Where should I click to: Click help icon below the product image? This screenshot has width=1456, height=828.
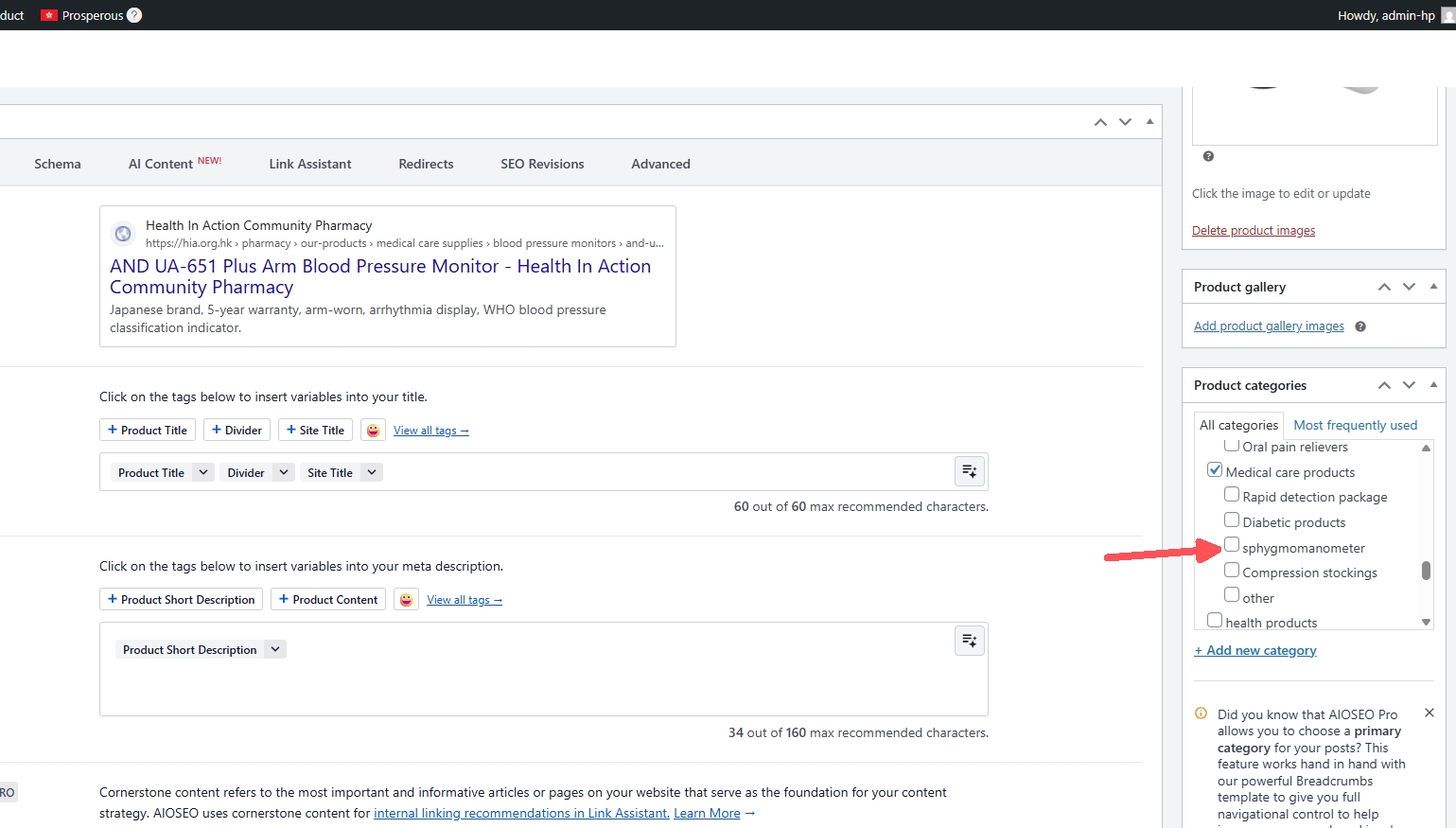pos(1208,156)
